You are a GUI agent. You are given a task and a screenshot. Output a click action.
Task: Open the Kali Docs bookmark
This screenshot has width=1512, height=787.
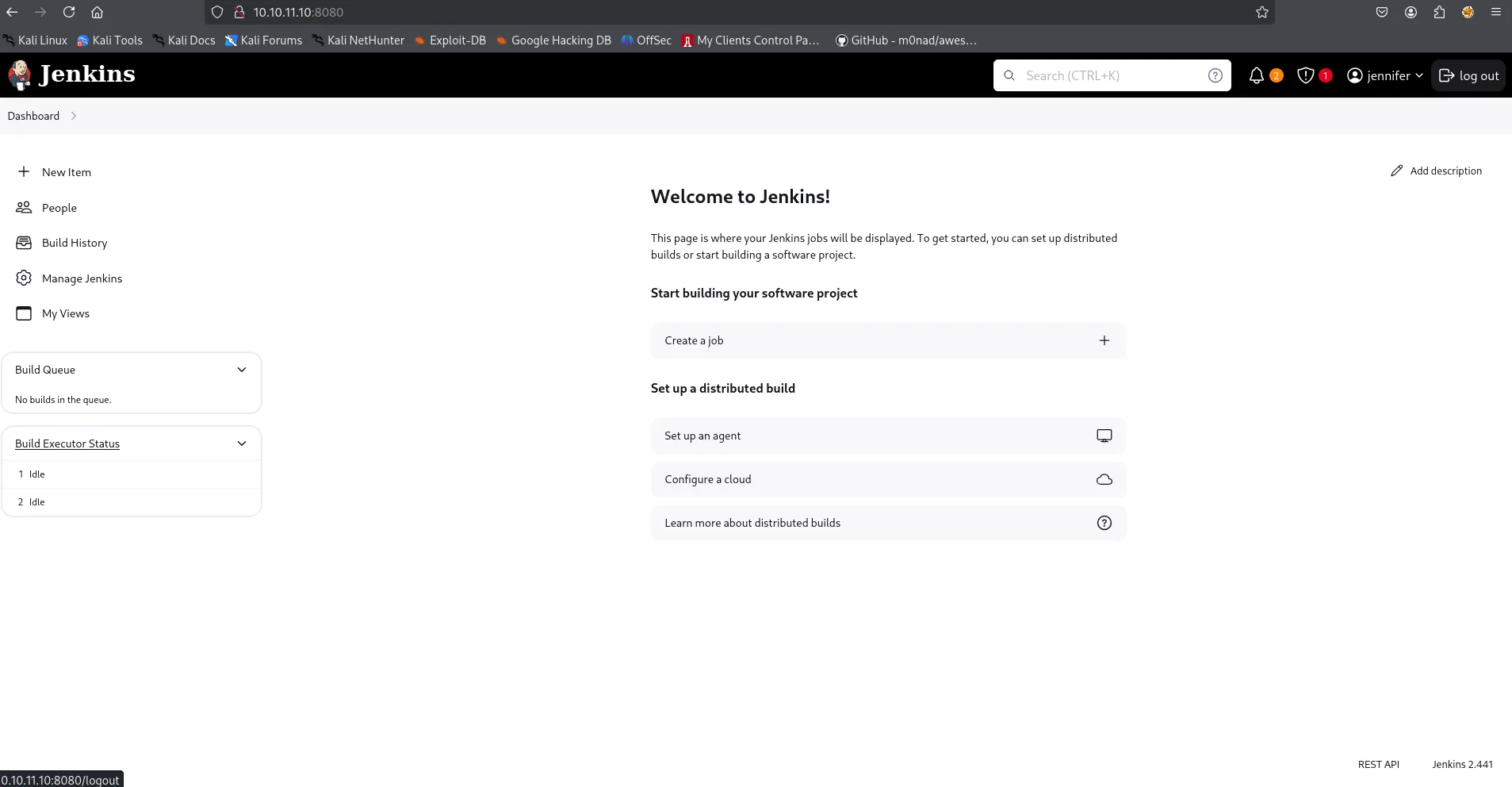(x=184, y=40)
